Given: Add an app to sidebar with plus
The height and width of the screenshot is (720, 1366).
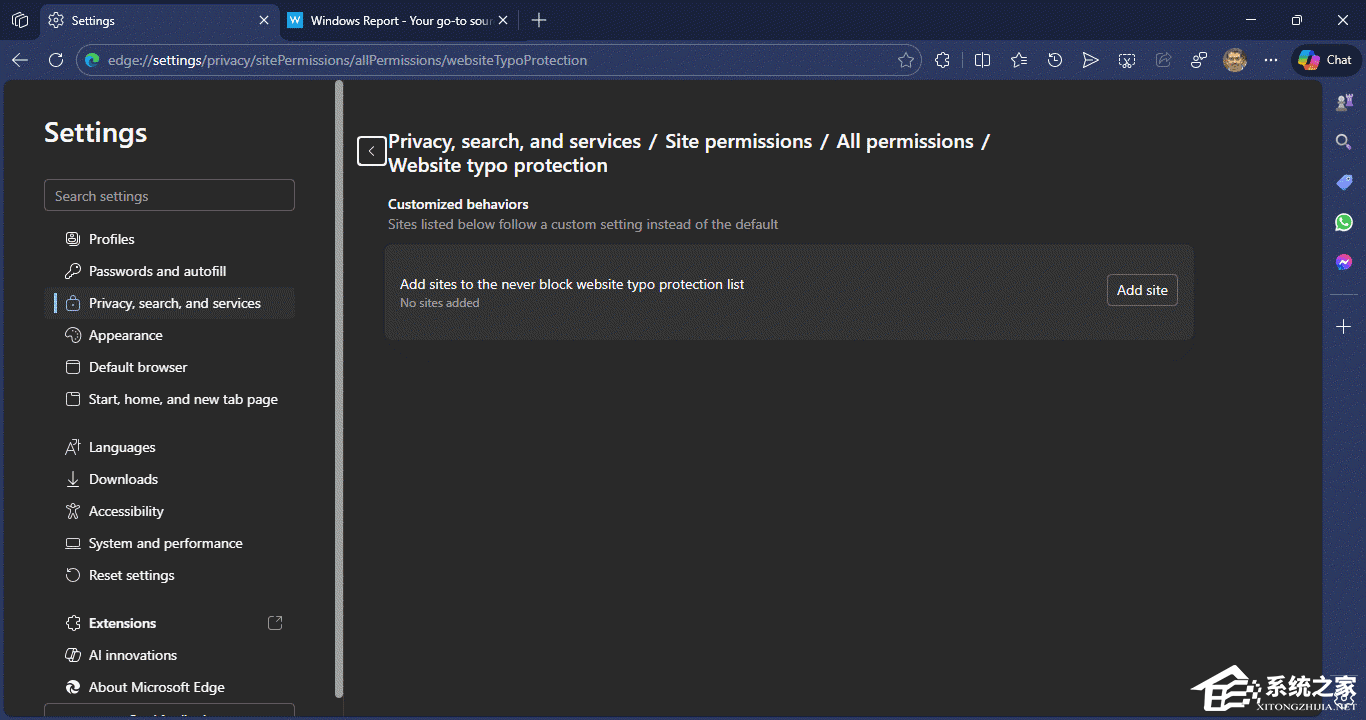Looking at the screenshot, I should [x=1344, y=327].
